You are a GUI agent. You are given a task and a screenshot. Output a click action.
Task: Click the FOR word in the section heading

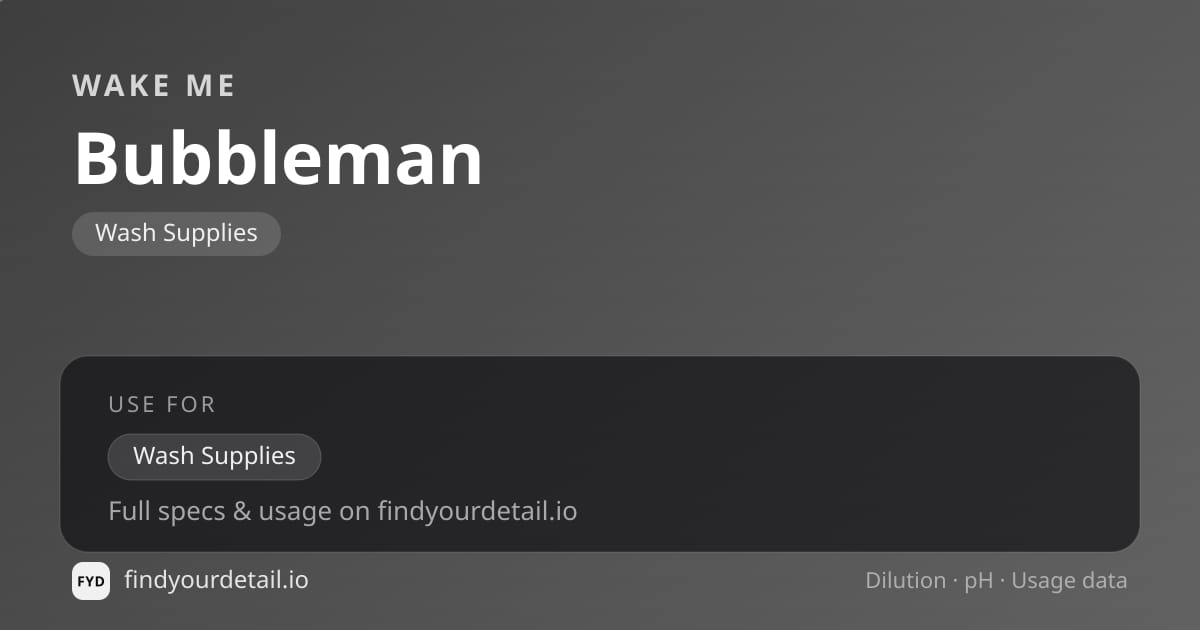coord(192,404)
